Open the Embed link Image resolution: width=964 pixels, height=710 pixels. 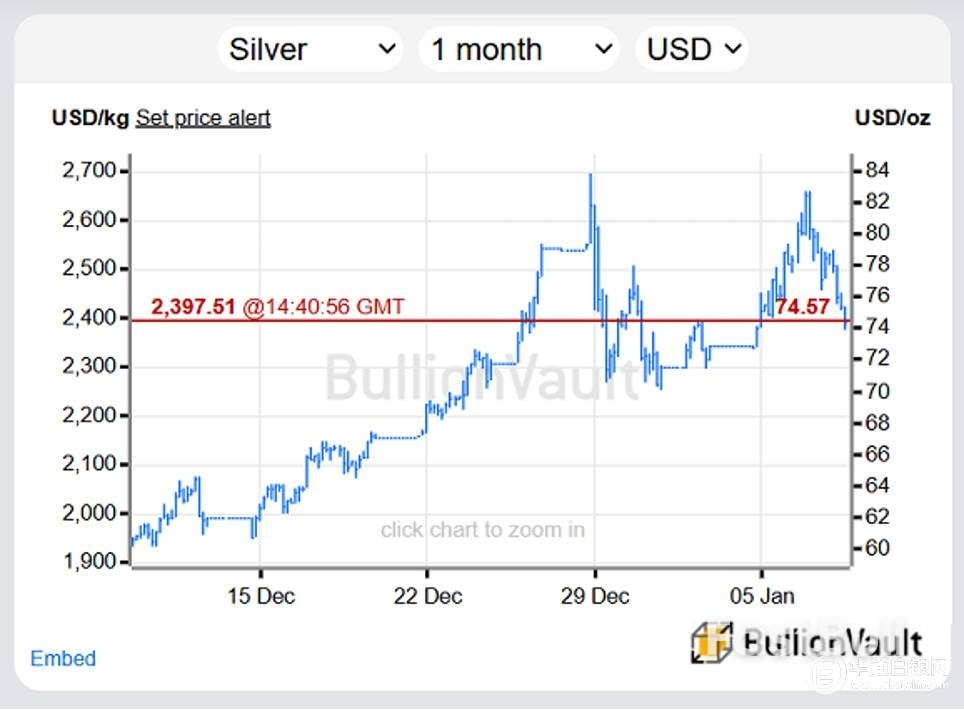click(x=63, y=658)
